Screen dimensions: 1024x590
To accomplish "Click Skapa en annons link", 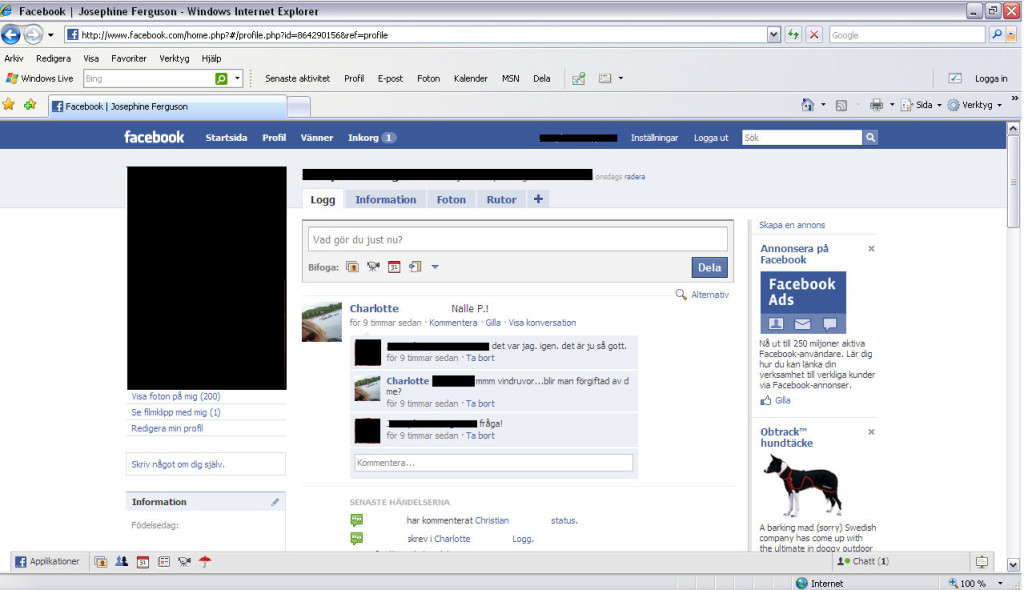I will [x=792, y=225].
